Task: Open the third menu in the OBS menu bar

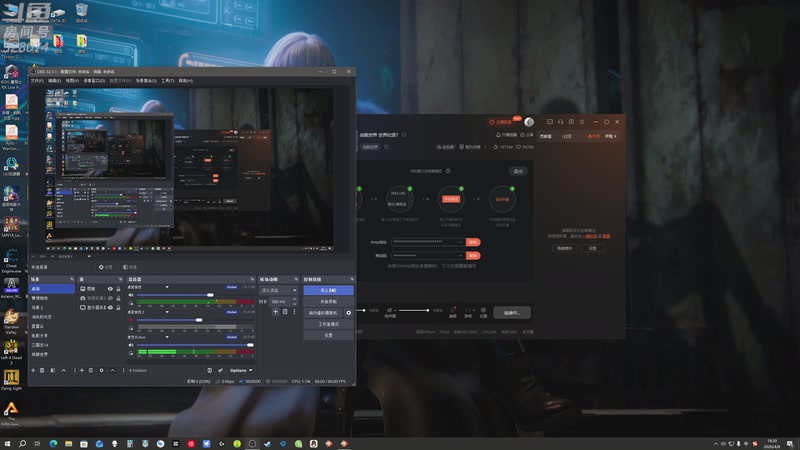Action: pos(72,81)
